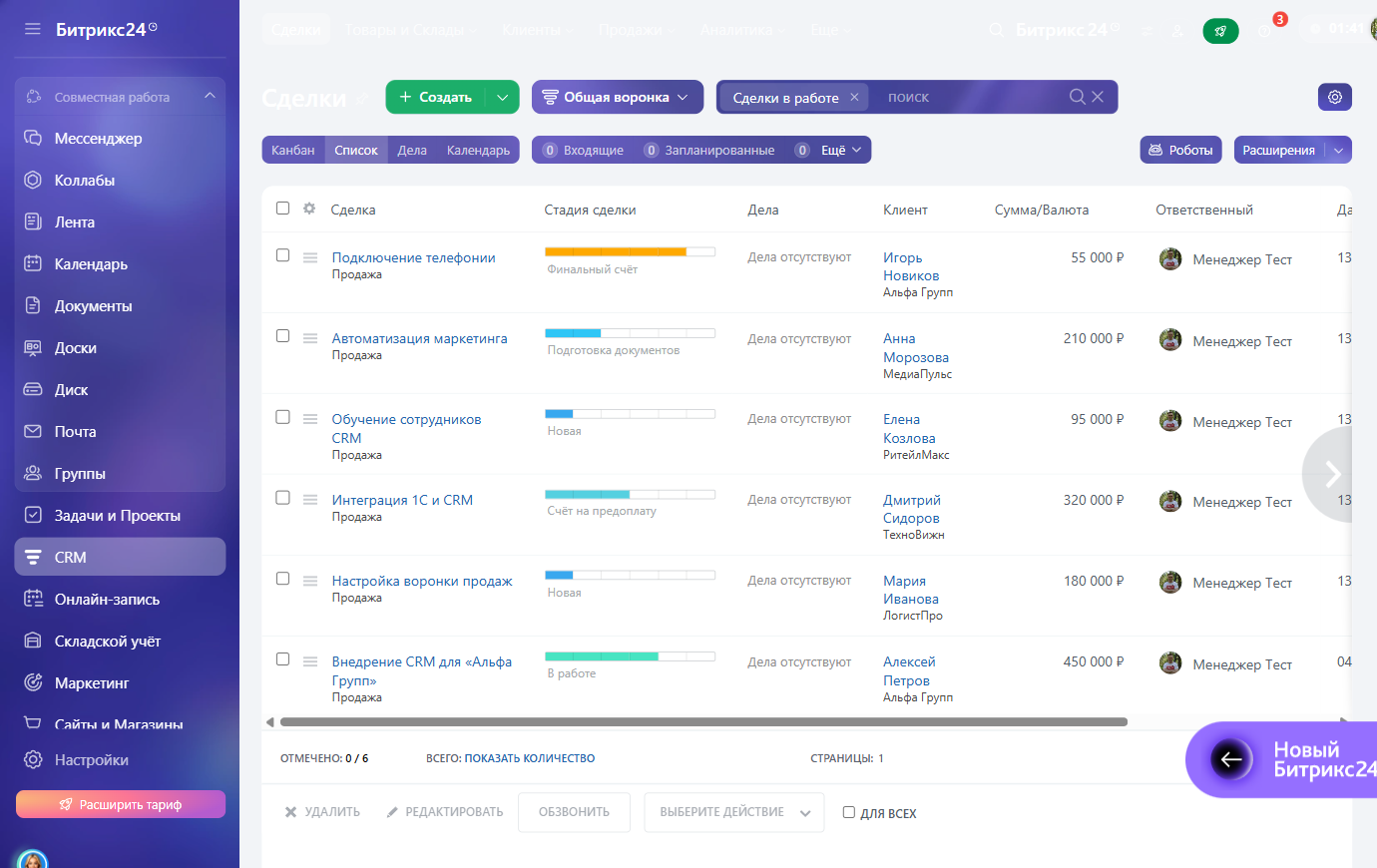
Task: Open row menu for Интеграция 1С и CRM
Action: click(x=310, y=500)
